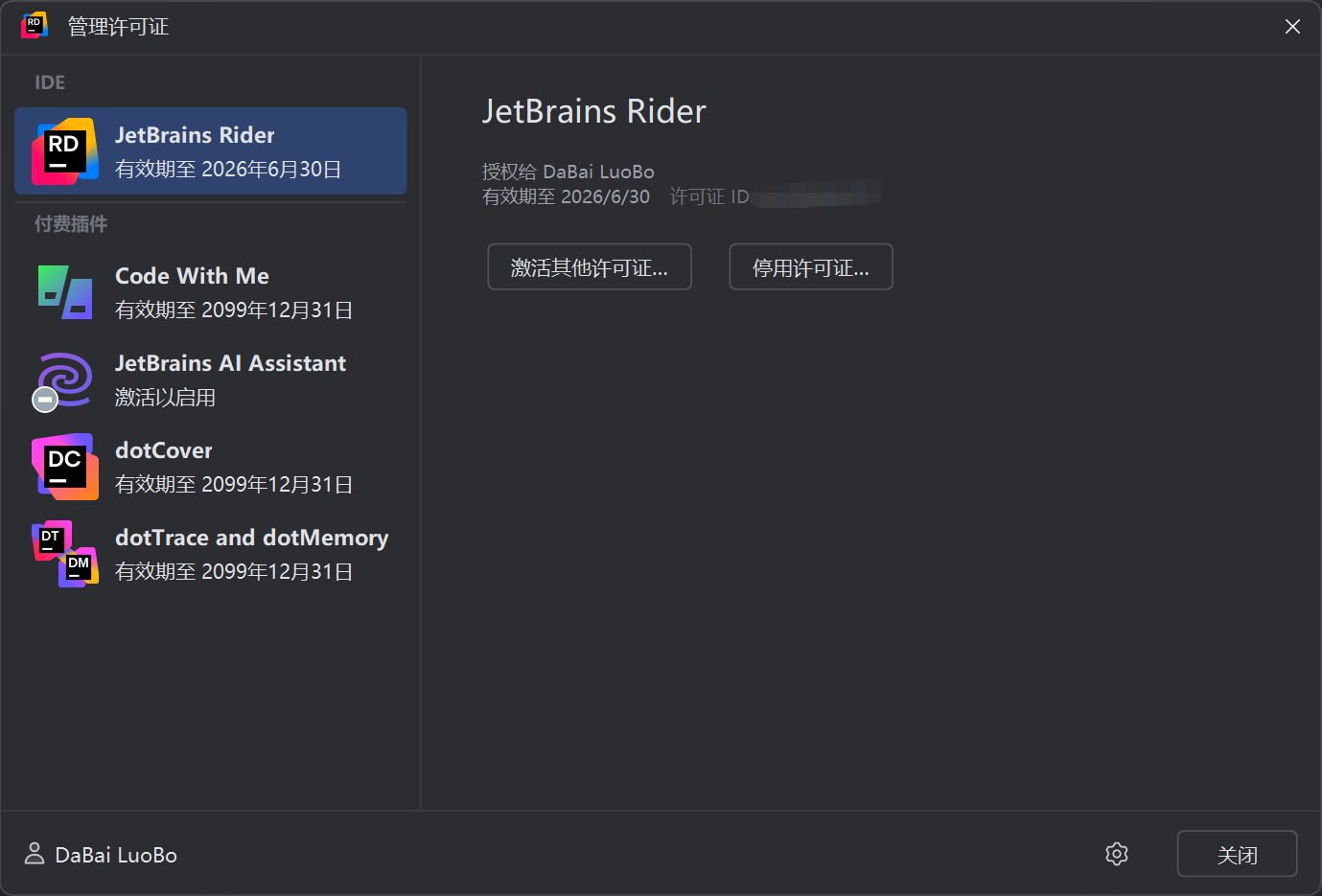Viewport: 1322px width, 896px height.
Task: Click the Rider RD product icon
Action: [65, 151]
